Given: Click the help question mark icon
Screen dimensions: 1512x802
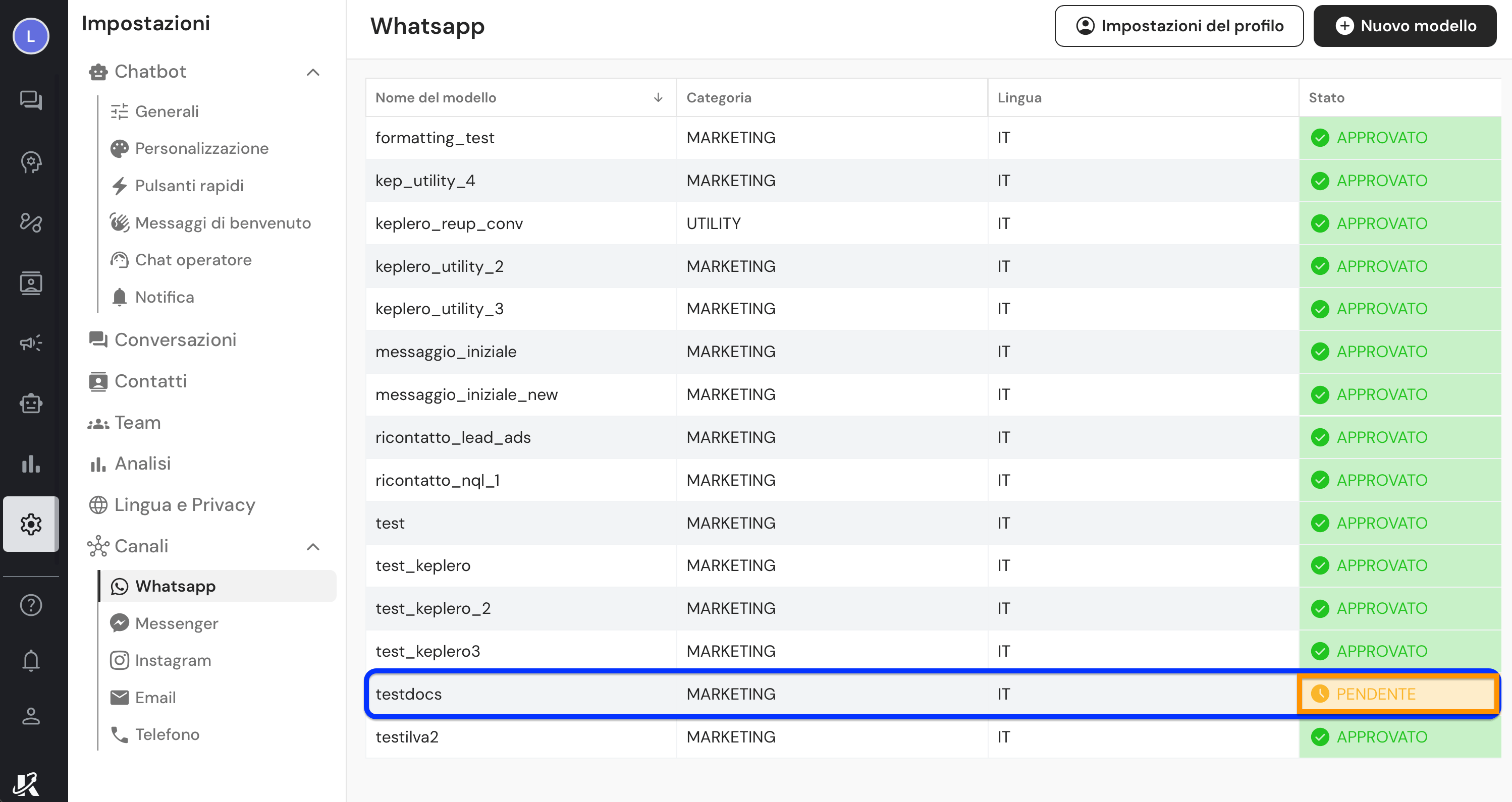Looking at the screenshot, I should click(x=30, y=605).
